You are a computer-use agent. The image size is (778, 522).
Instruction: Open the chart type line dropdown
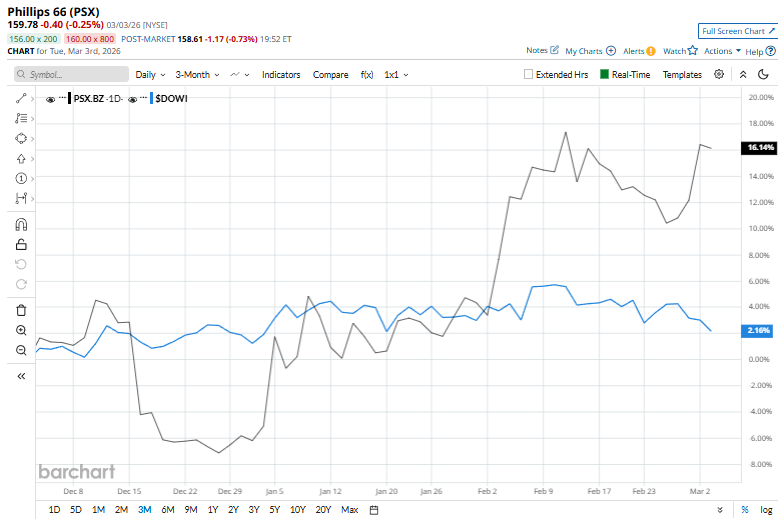(x=240, y=75)
